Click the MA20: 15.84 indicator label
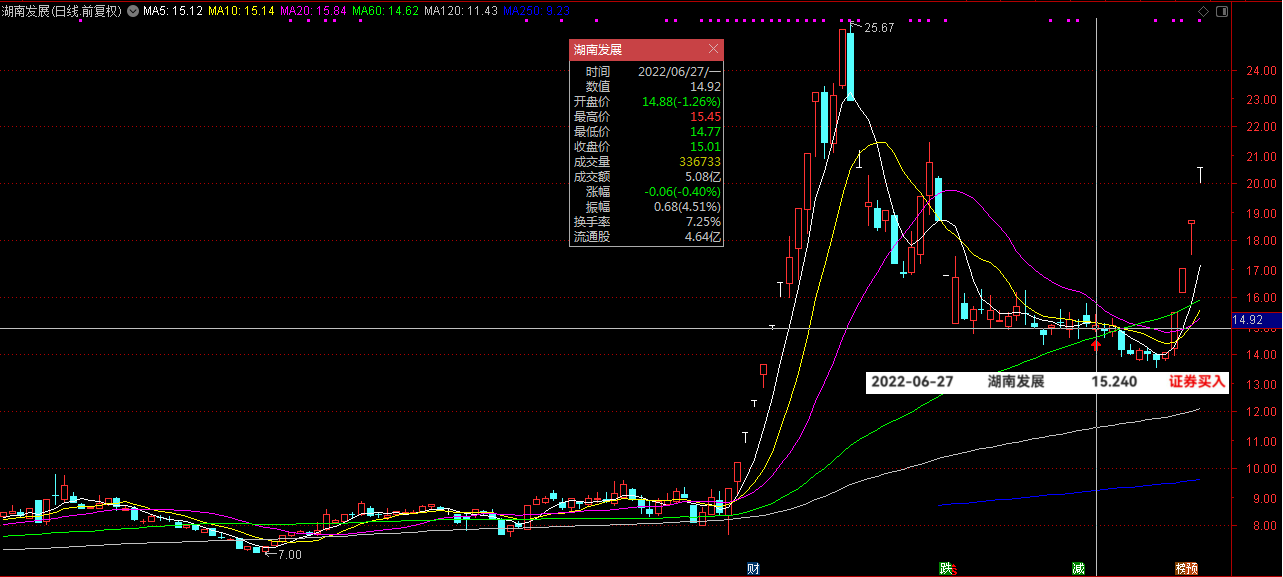1283x577 pixels. tap(314, 11)
